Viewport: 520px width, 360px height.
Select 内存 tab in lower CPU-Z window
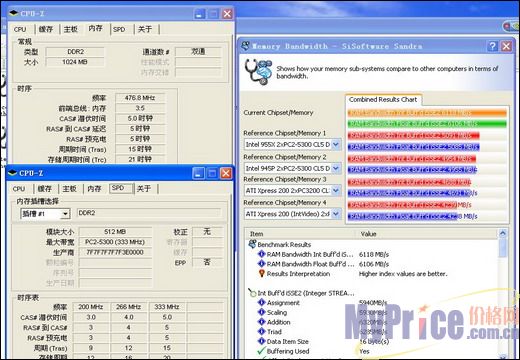click(x=94, y=189)
